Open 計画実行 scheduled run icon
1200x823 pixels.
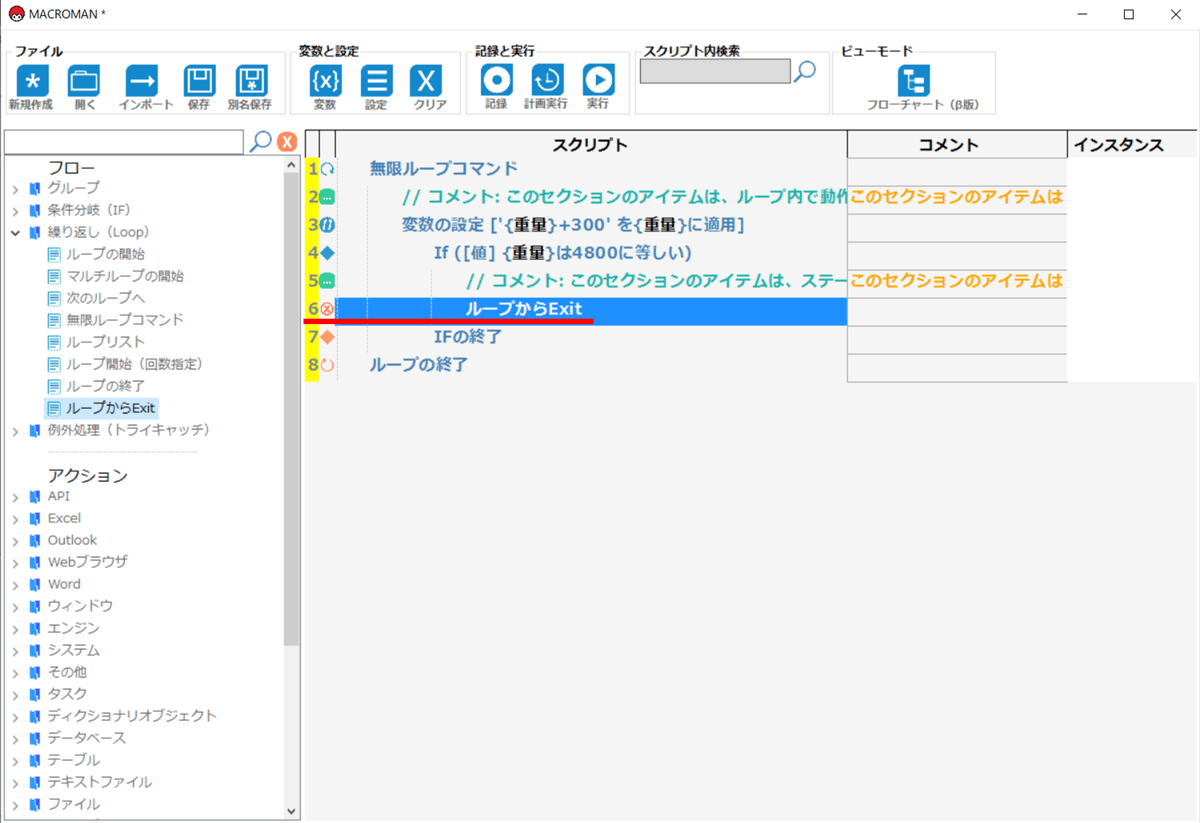point(546,82)
